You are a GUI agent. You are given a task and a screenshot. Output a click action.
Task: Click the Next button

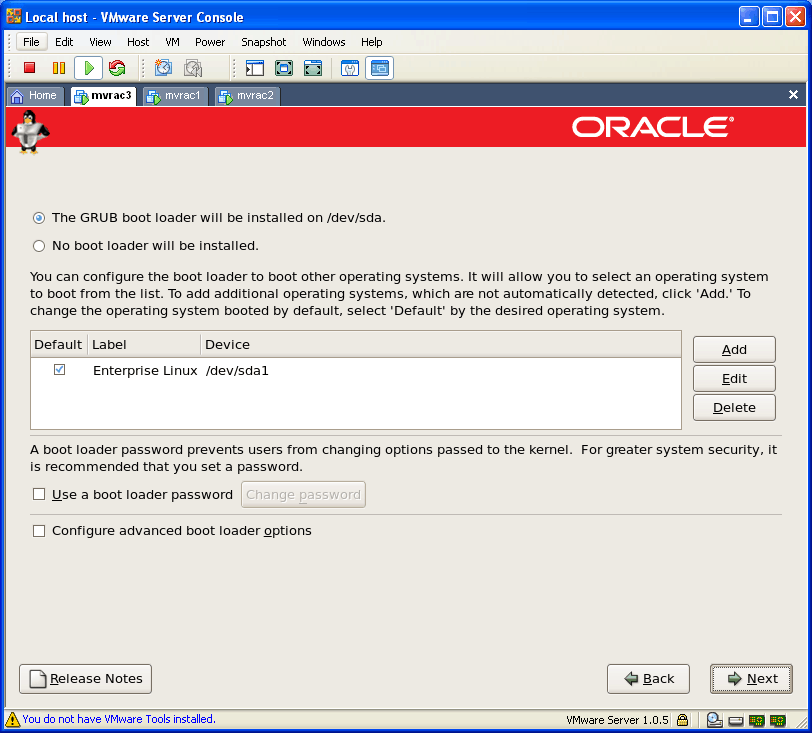pos(751,679)
